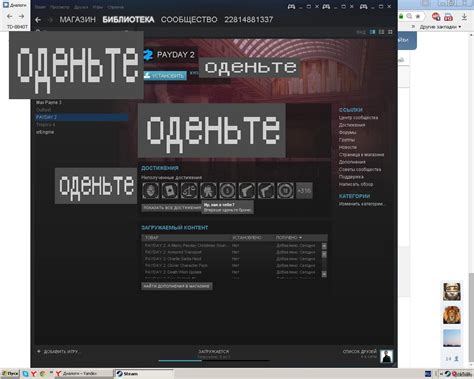Click ПОКАЗАТЬ ВСЕ ДОСТИЖЕНИЯ button

(172, 208)
